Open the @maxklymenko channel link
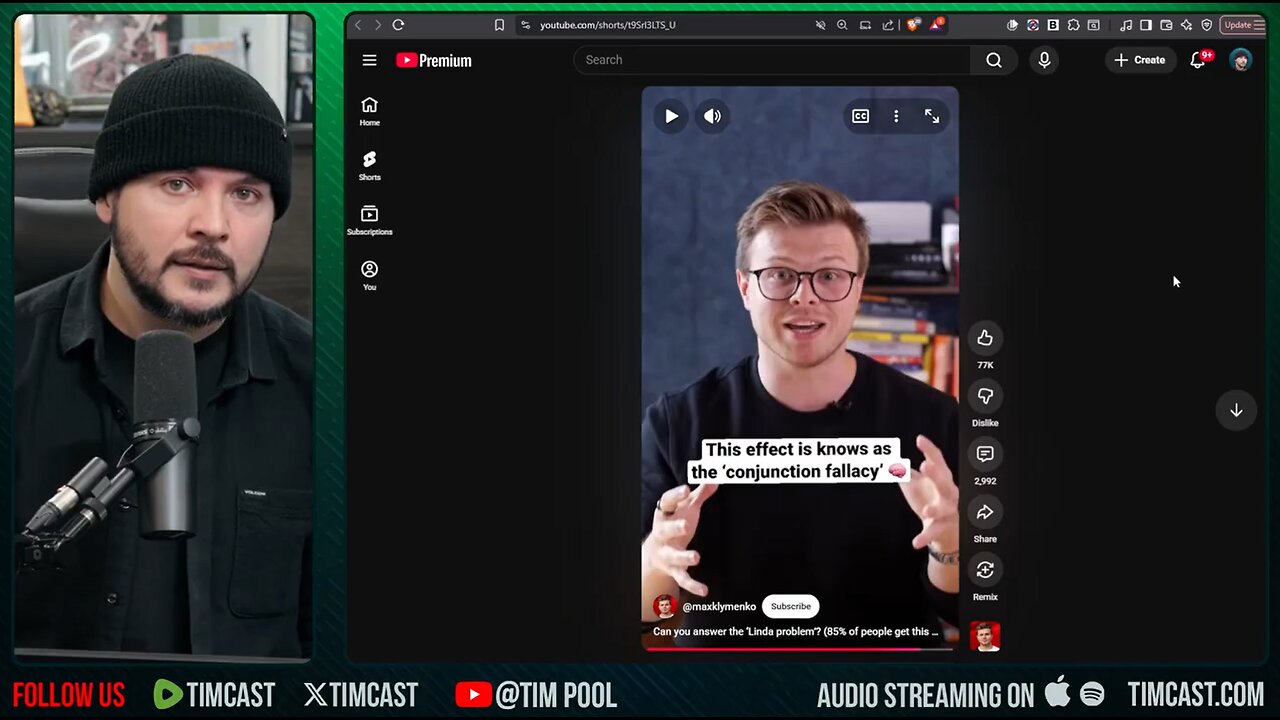1280x720 pixels. pyautogui.click(x=718, y=606)
